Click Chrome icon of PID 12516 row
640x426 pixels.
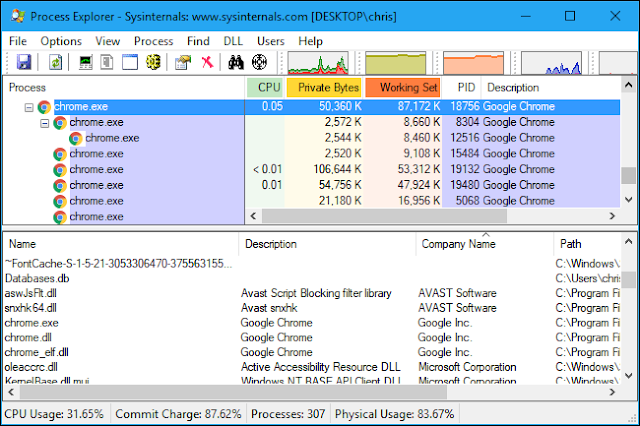(x=76, y=138)
